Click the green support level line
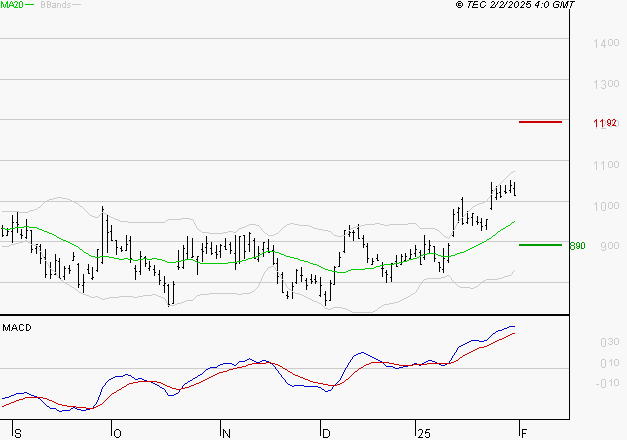627x440 pixels. [540, 245]
